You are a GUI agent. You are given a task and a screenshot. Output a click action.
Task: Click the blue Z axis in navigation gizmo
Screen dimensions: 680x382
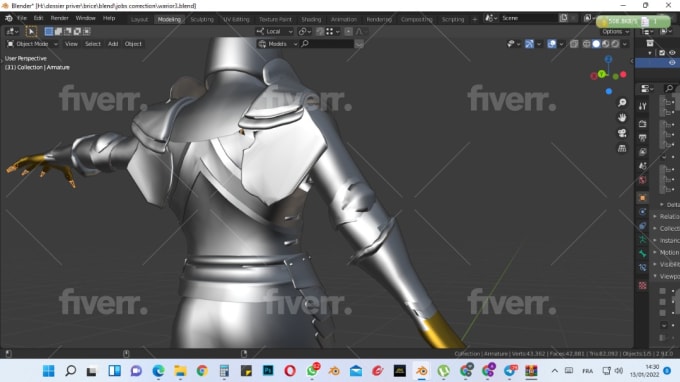click(608, 59)
